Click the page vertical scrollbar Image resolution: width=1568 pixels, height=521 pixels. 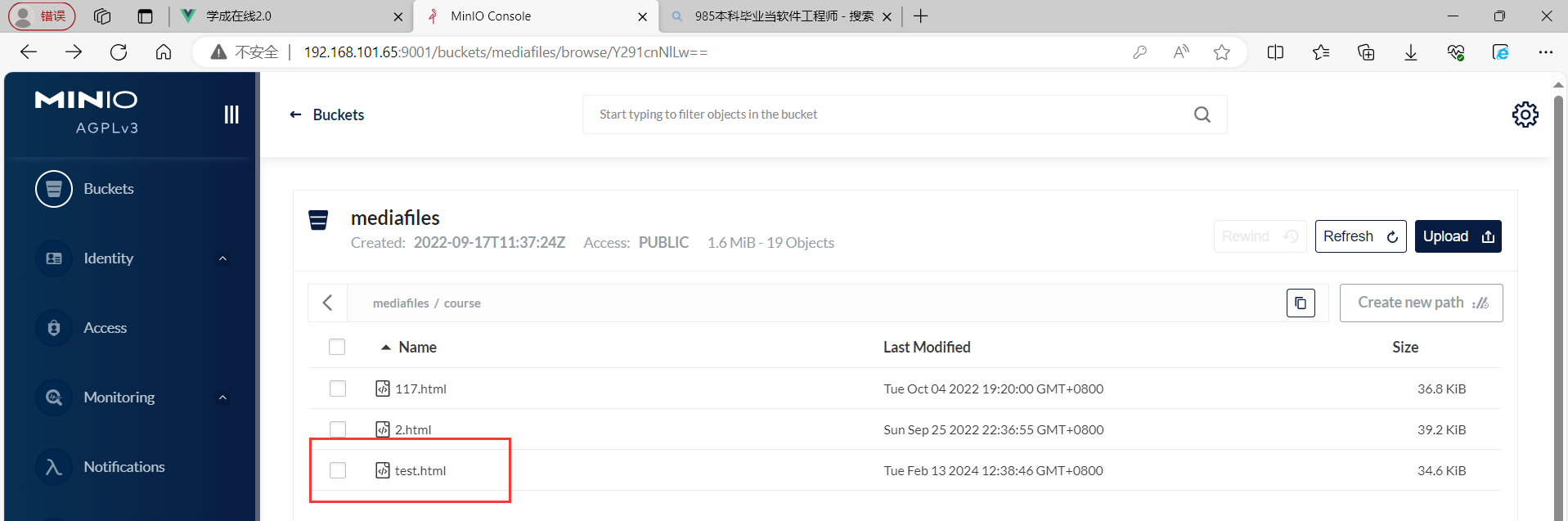[x=1558, y=307]
